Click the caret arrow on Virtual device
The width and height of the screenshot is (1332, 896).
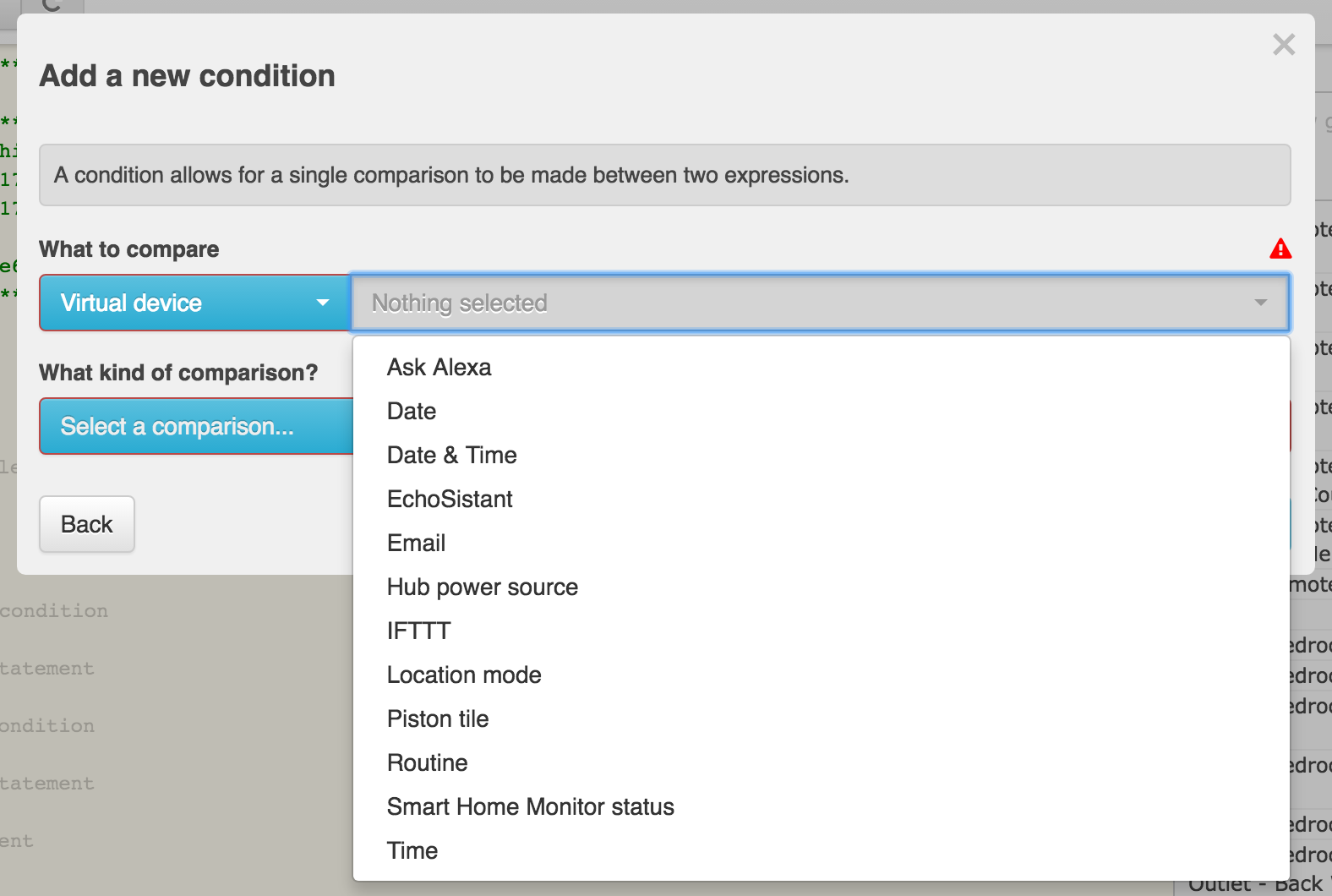click(322, 303)
